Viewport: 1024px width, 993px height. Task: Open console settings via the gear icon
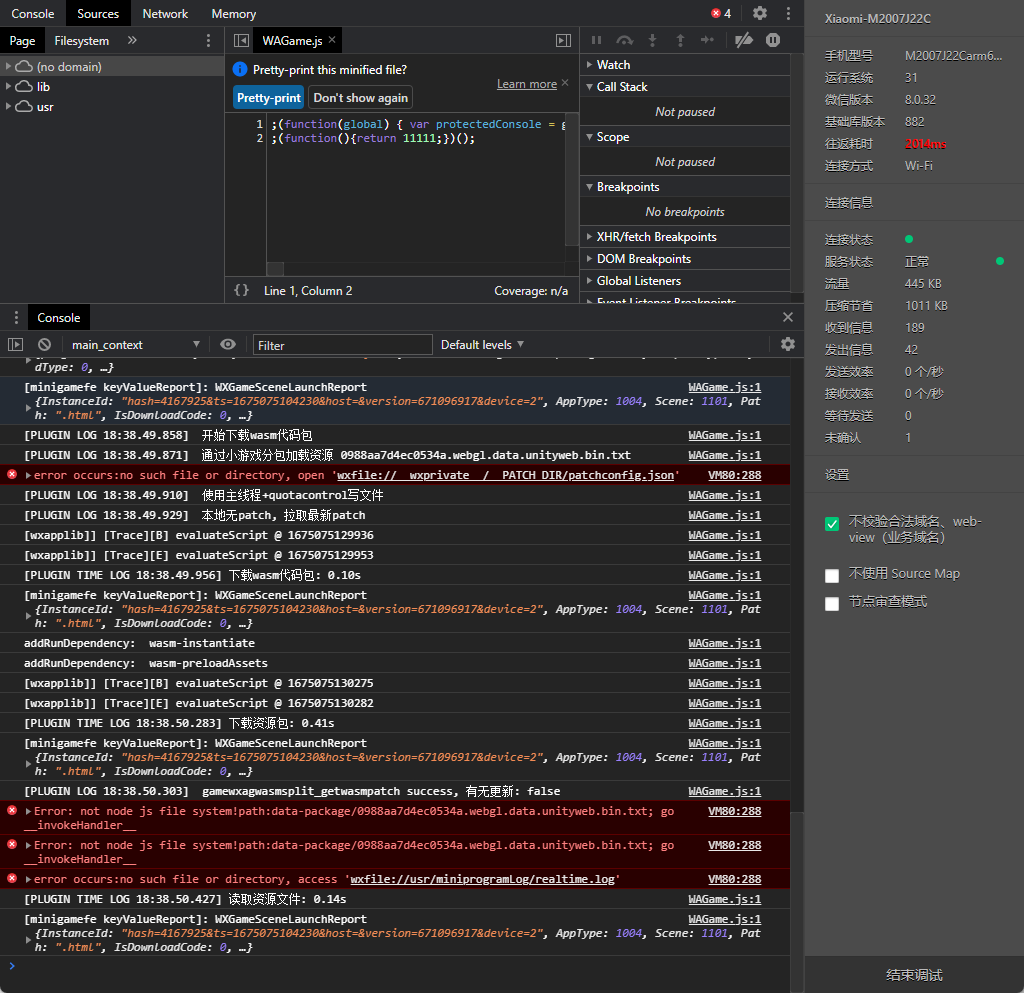[x=786, y=344]
